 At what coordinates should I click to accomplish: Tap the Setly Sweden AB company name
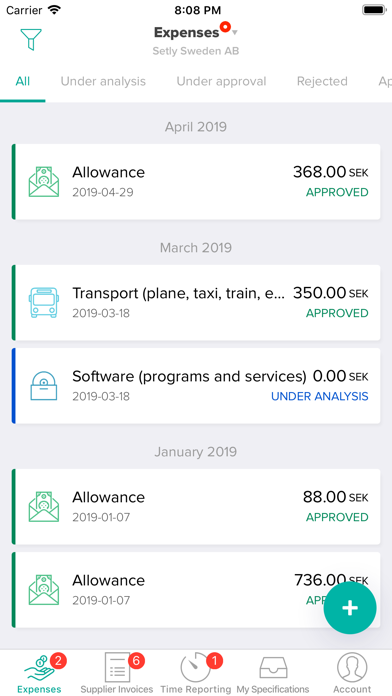[x=196, y=51]
